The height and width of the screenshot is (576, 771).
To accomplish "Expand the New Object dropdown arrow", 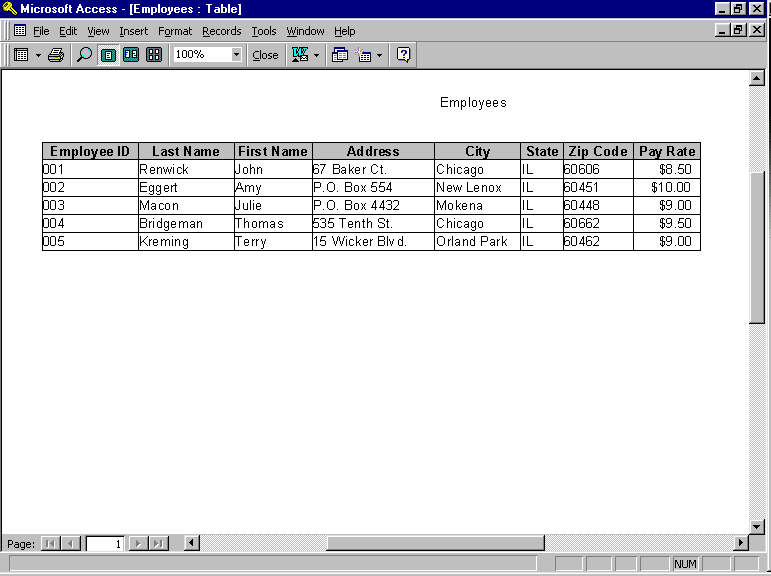I will click(x=379, y=55).
